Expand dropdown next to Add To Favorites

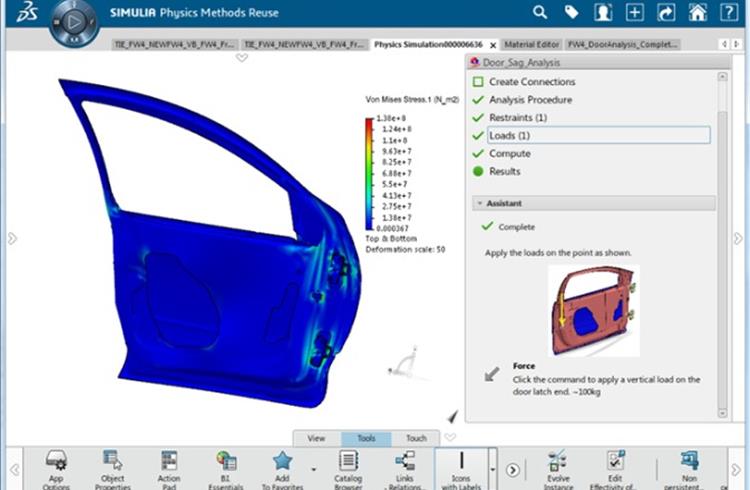pyautogui.click(x=314, y=469)
